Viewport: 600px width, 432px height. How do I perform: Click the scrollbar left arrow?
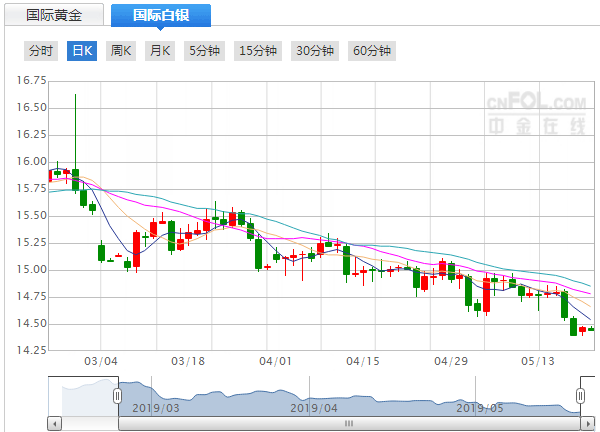coord(54,424)
